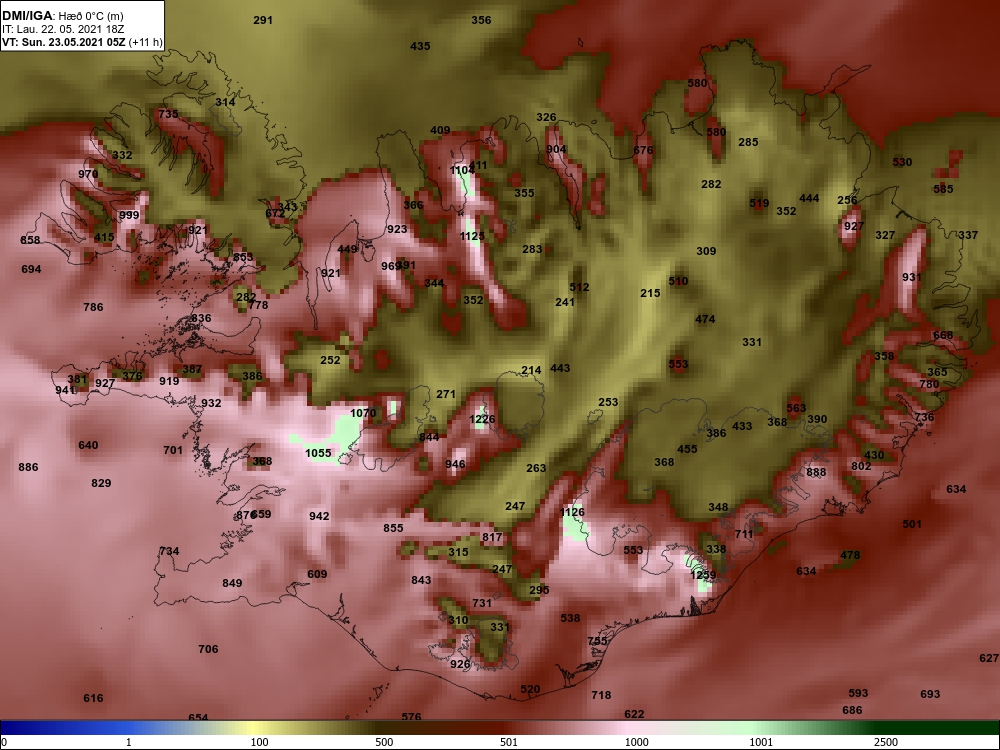Click the map value '263'

[x=536, y=467]
